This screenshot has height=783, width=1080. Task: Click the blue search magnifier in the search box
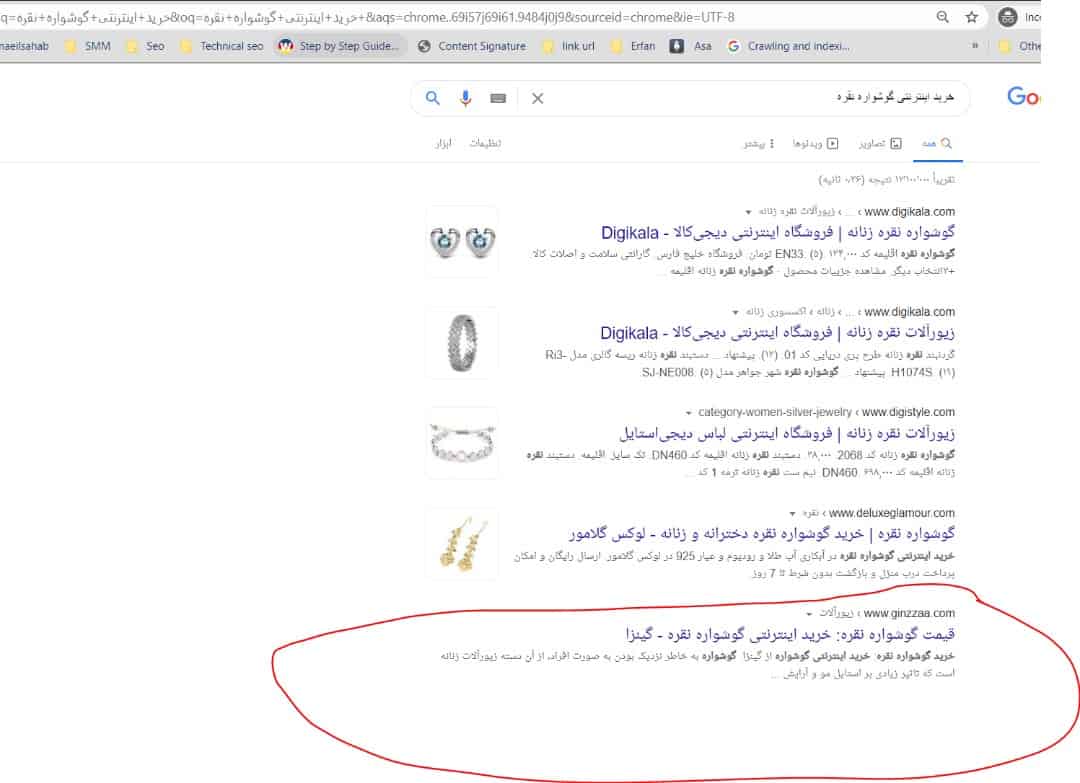[432, 98]
